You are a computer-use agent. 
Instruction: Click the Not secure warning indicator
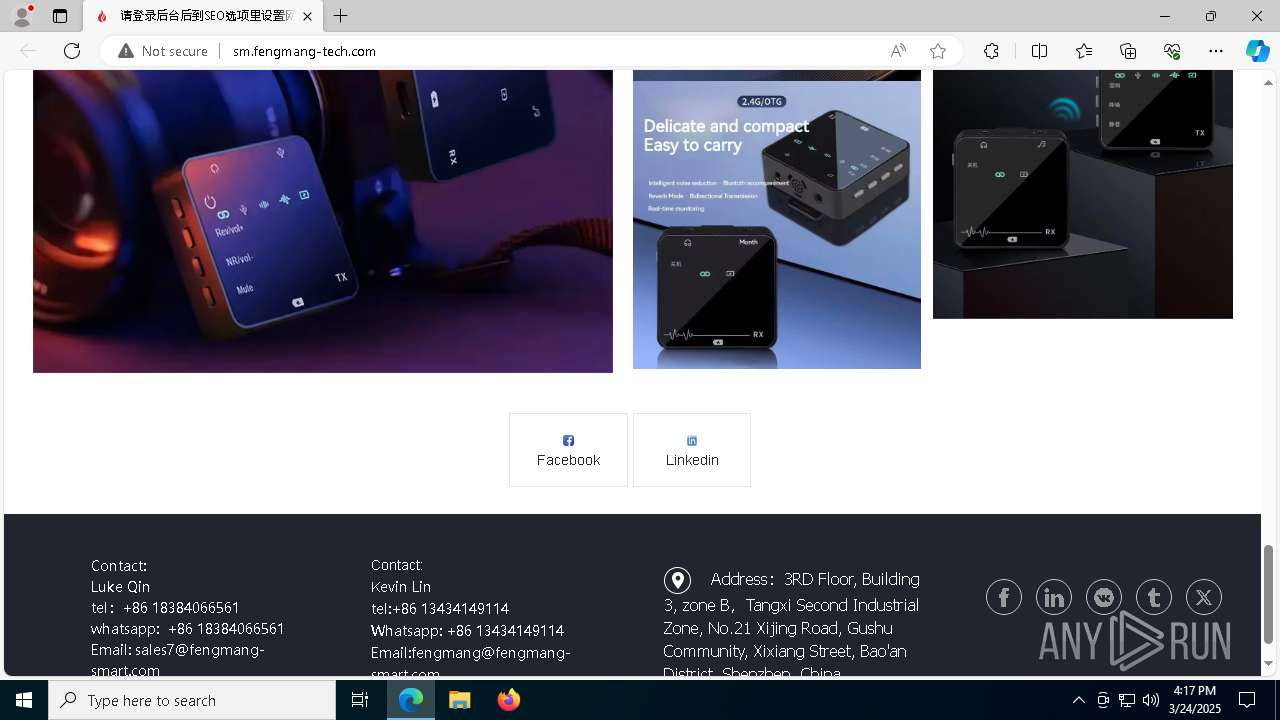163,51
